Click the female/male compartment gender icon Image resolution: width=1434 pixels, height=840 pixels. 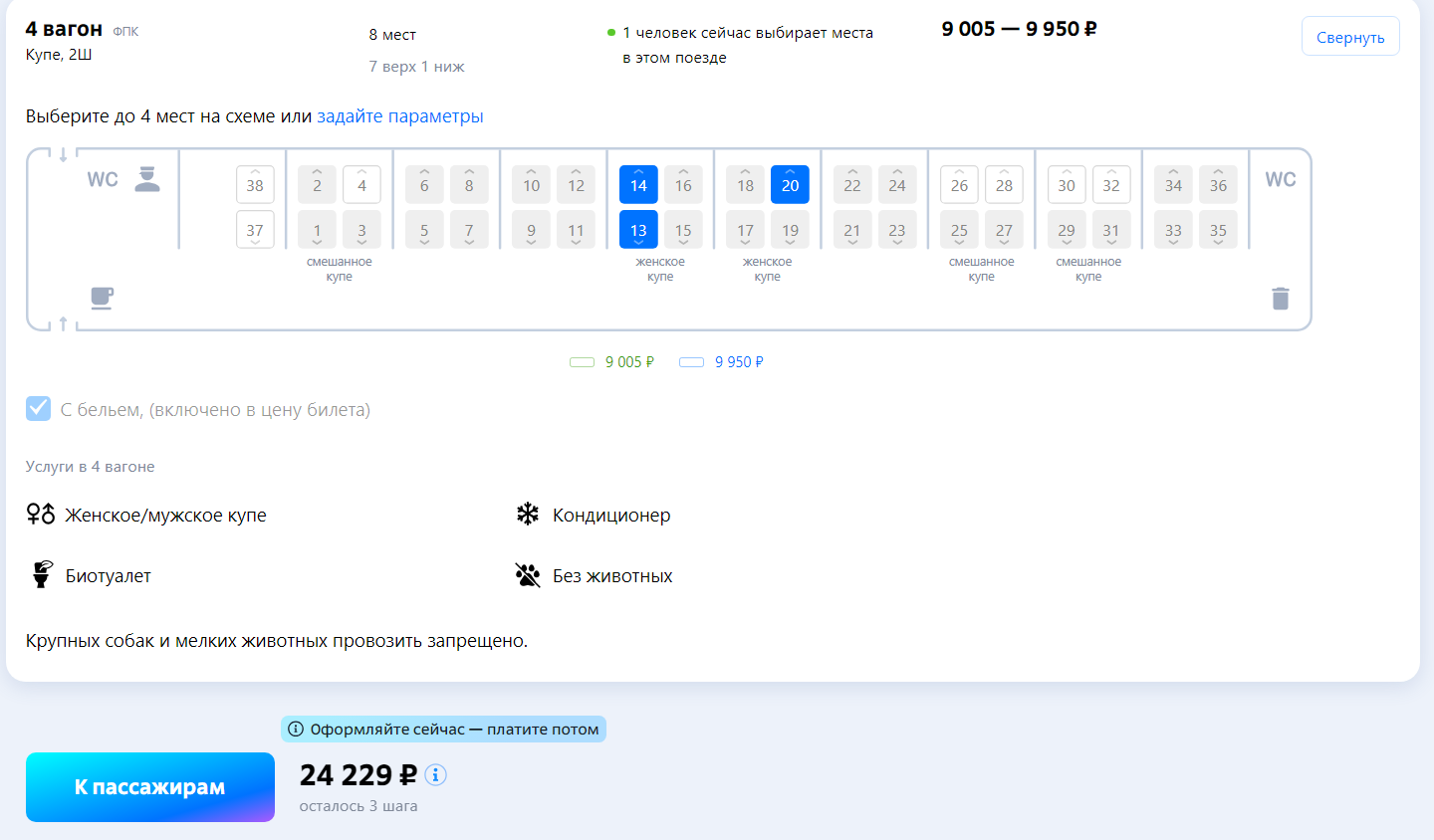[41, 515]
